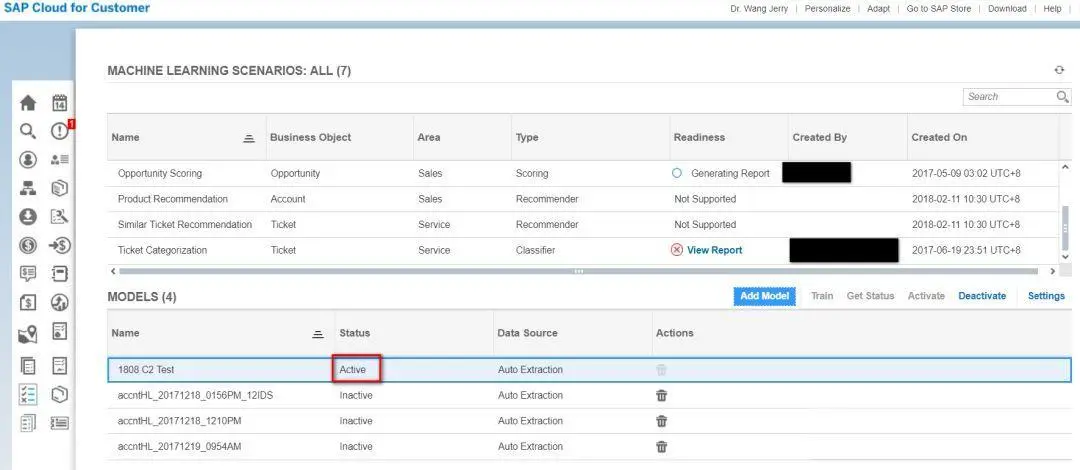Viewport: 1080px width, 470px height.
Task: Open the stacked documents sidebar icon
Action: (x=28, y=365)
